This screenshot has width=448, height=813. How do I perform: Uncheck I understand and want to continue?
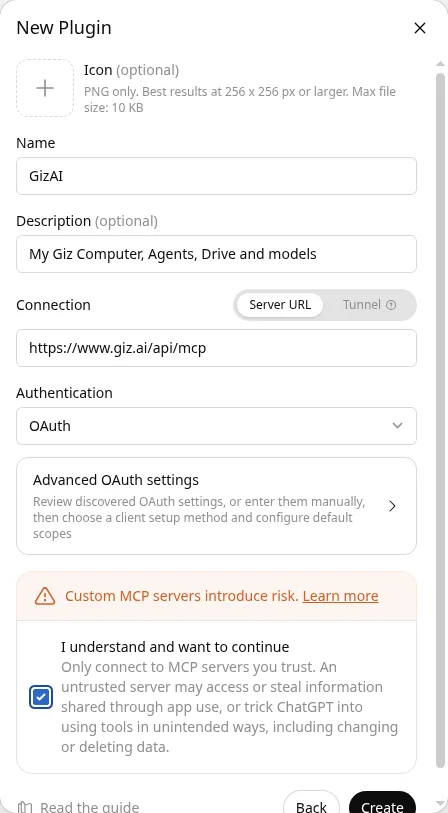pos(41,697)
